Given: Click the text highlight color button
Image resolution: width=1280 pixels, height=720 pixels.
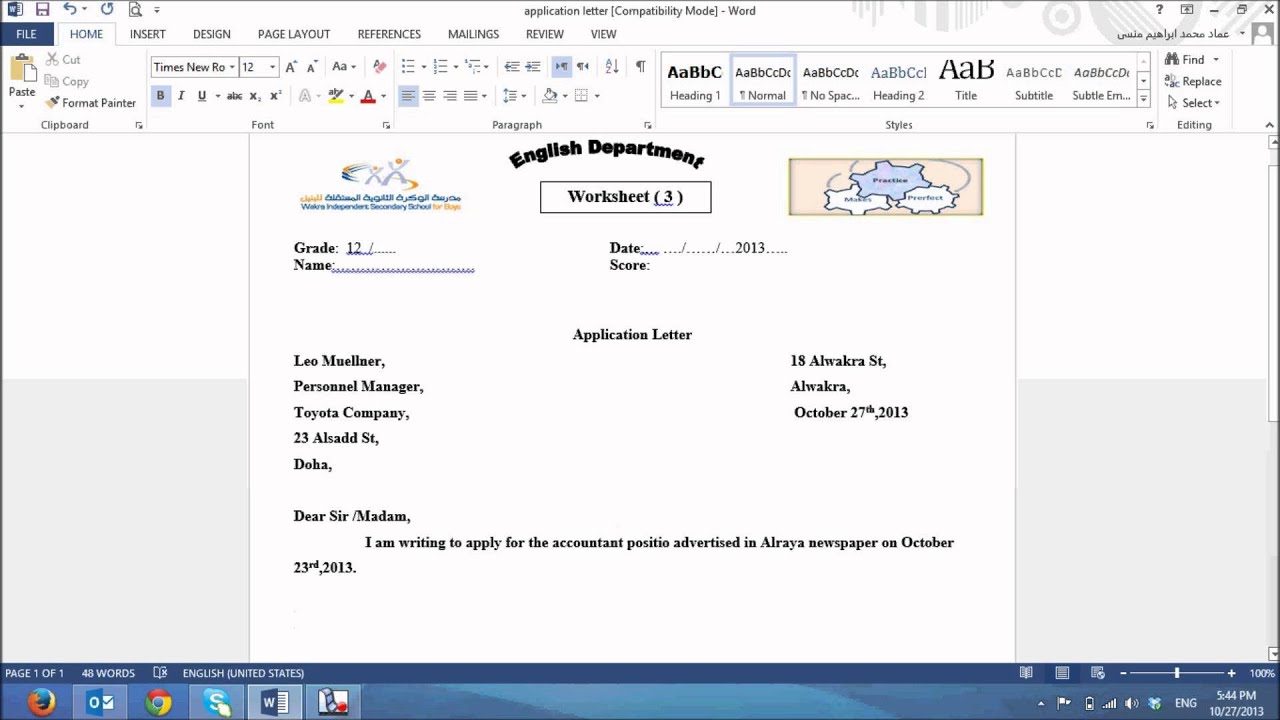Looking at the screenshot, I should click(x=336, y=96).
